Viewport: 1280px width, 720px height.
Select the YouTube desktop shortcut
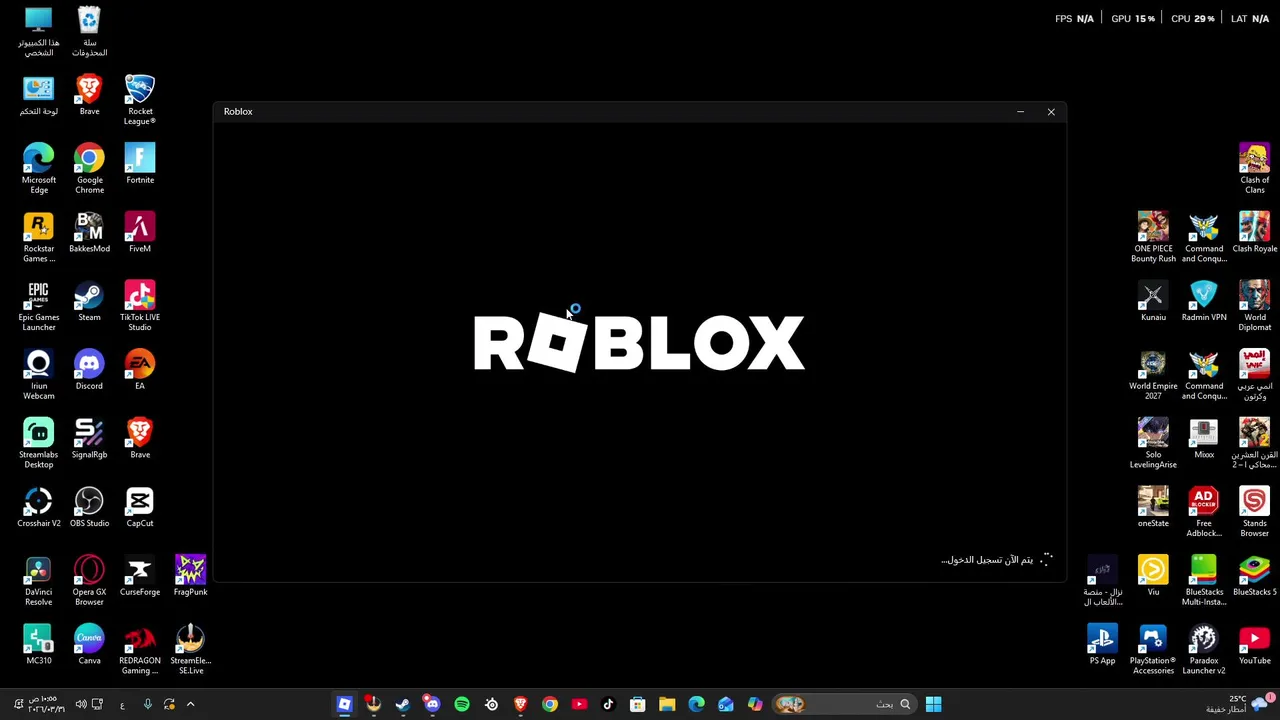click(x=1254, y=644)
